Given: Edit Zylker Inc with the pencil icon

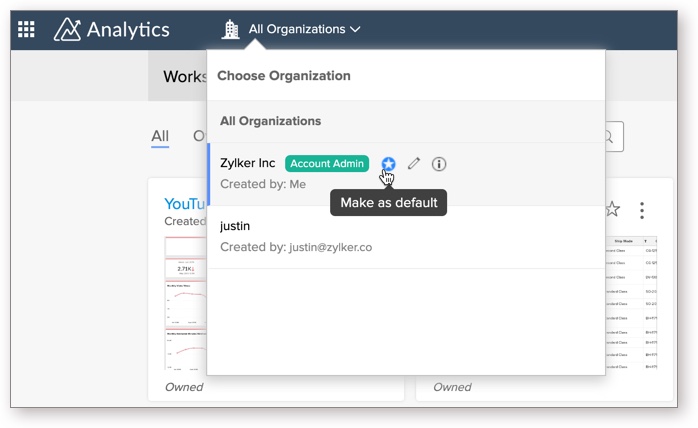Looking at the screenshot, I should 414,164.
